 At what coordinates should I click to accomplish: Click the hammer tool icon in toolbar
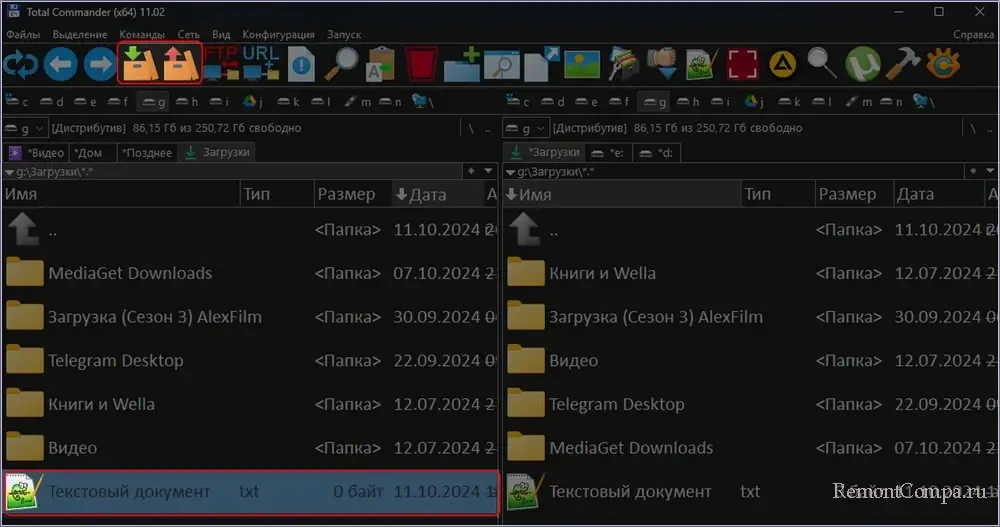(x=902, y=64)
